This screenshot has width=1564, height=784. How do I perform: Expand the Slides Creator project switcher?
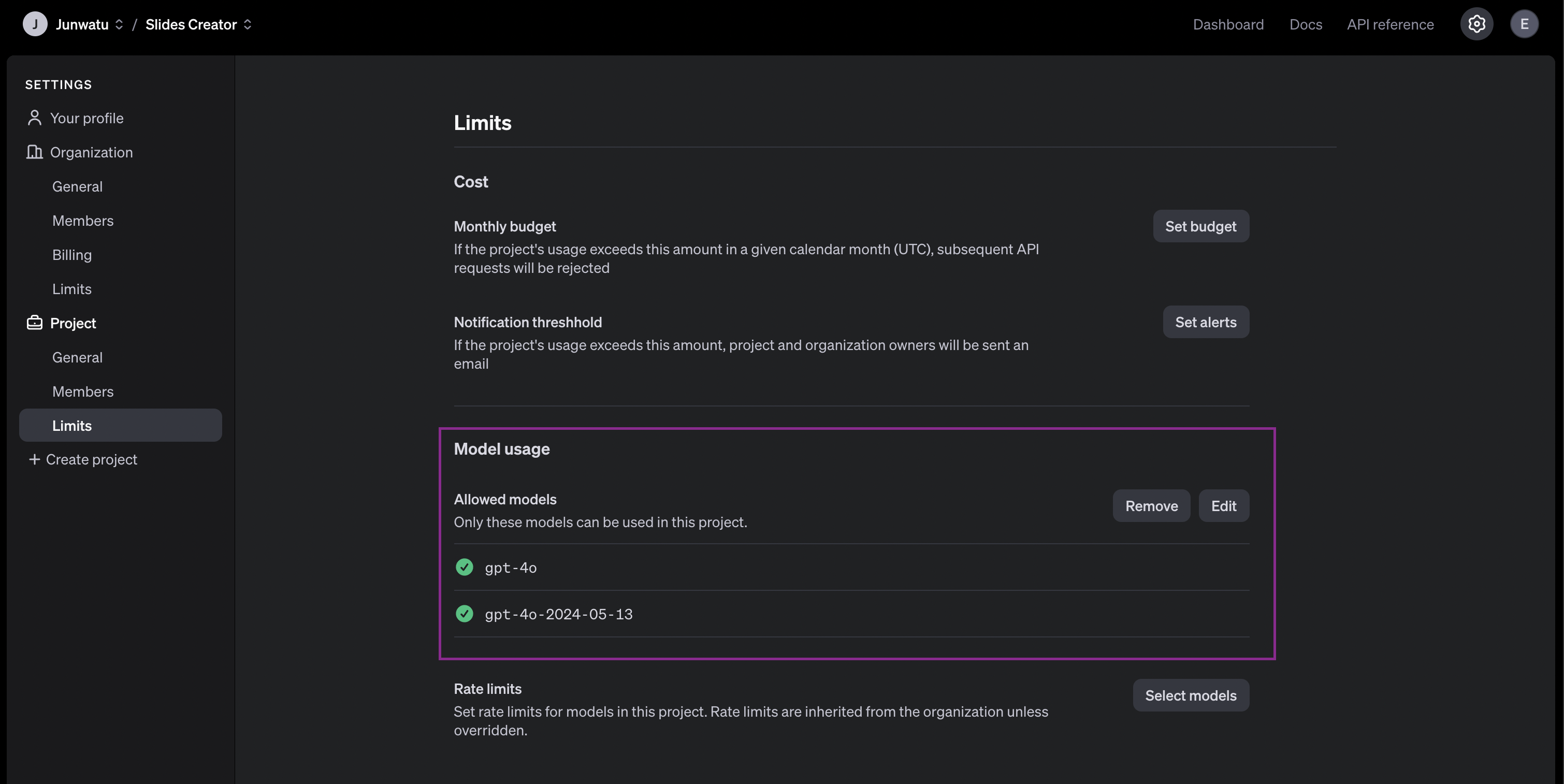[247, 24]
